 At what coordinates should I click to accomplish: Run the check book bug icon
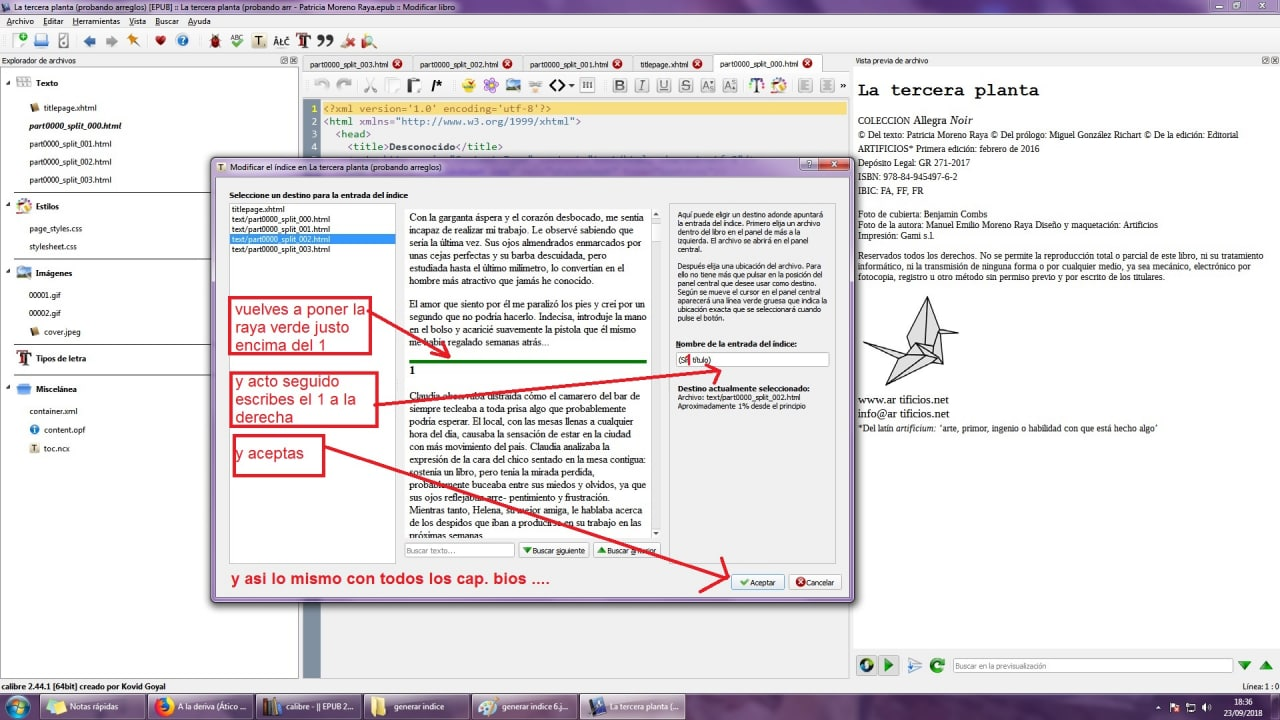[x=215, y=41]
